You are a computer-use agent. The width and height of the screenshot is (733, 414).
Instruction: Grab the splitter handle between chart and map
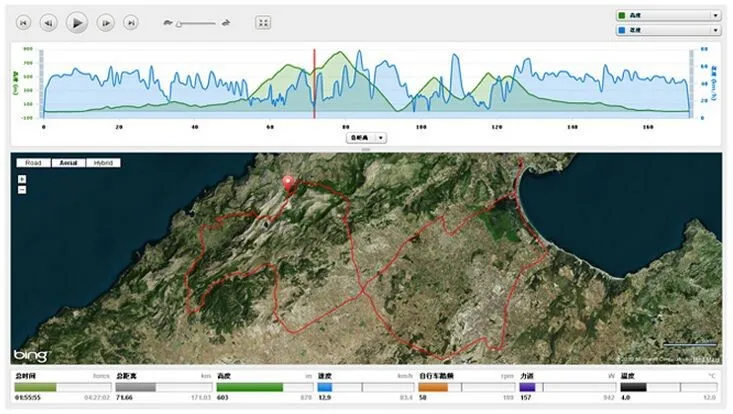click(x=366, y=150)
